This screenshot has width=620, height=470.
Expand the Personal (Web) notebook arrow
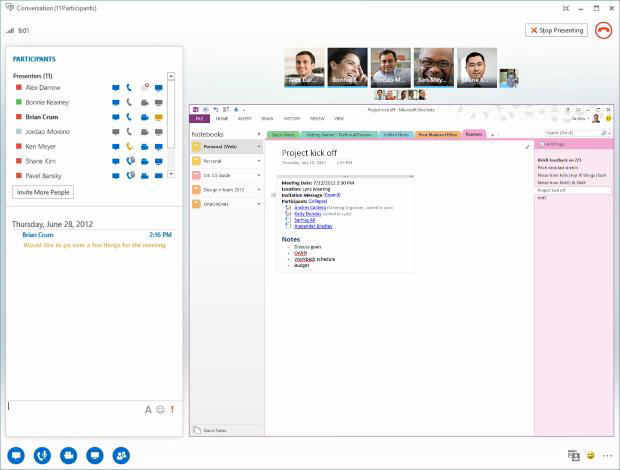(259, 147)
